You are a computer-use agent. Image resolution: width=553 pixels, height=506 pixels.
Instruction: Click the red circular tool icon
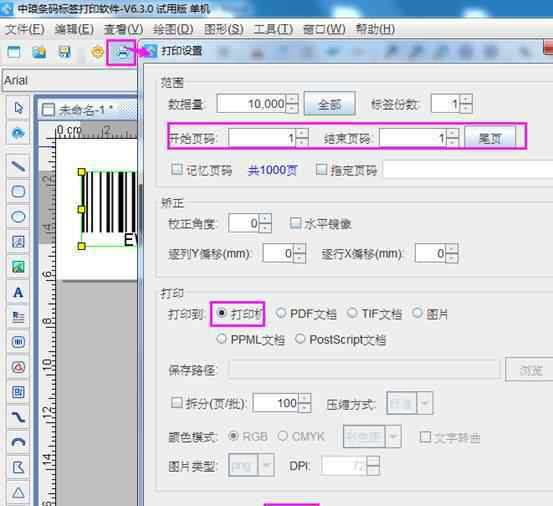pos(18,367)
